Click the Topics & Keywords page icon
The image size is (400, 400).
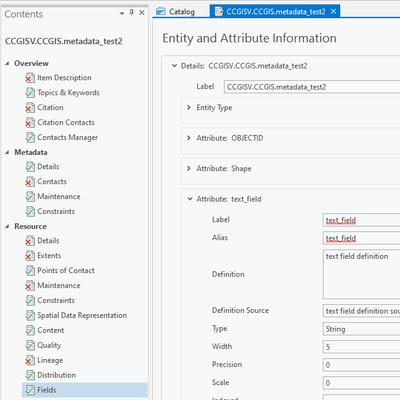click(x=30, y=93)
